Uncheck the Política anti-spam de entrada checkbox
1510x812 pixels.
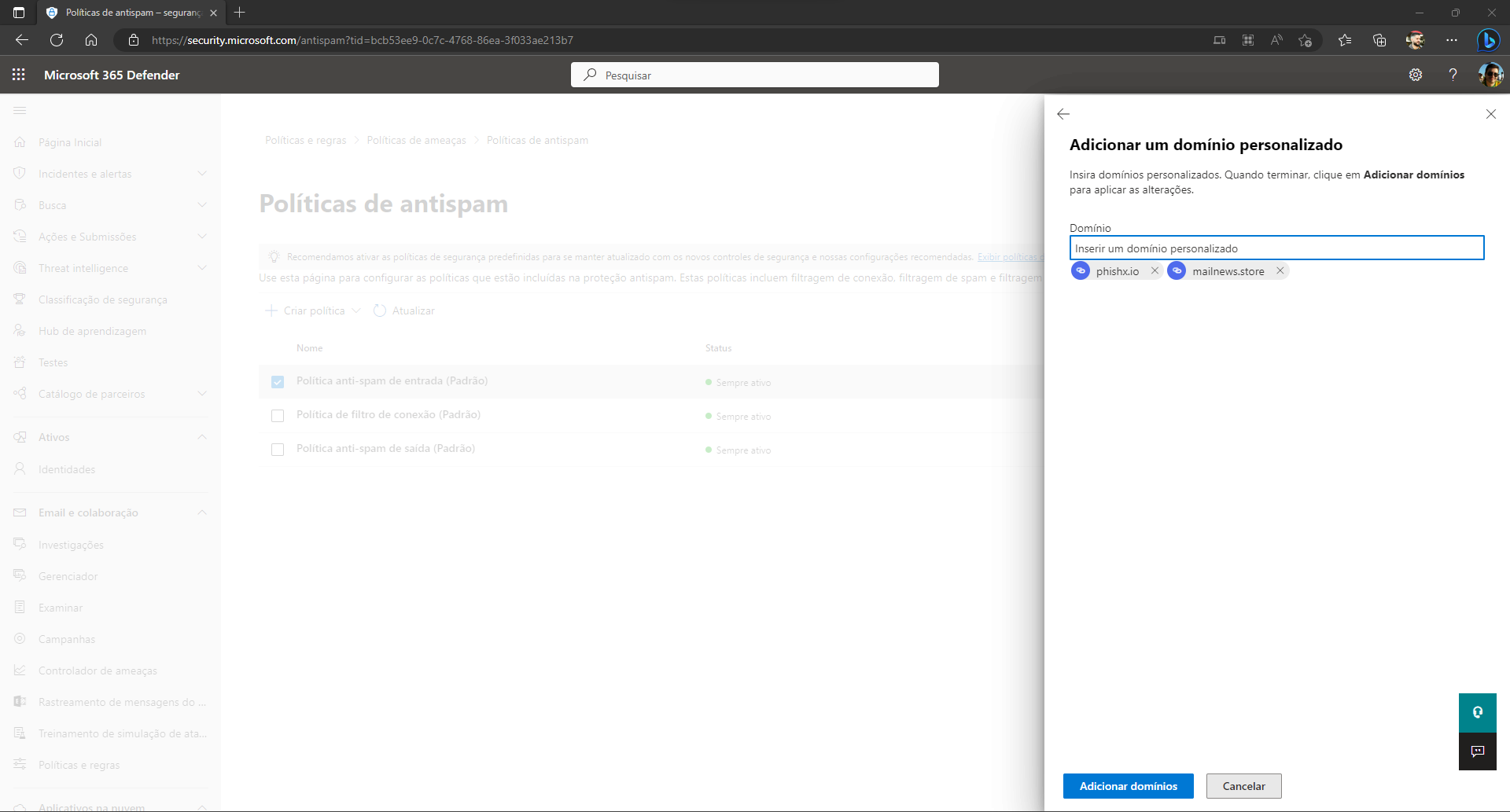[278, 382]
